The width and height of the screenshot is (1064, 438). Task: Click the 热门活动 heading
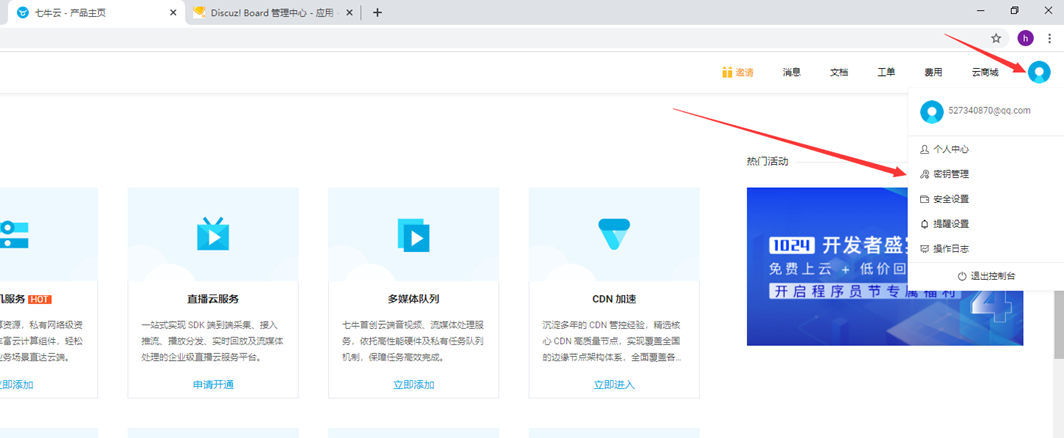(x=767, y=162)
